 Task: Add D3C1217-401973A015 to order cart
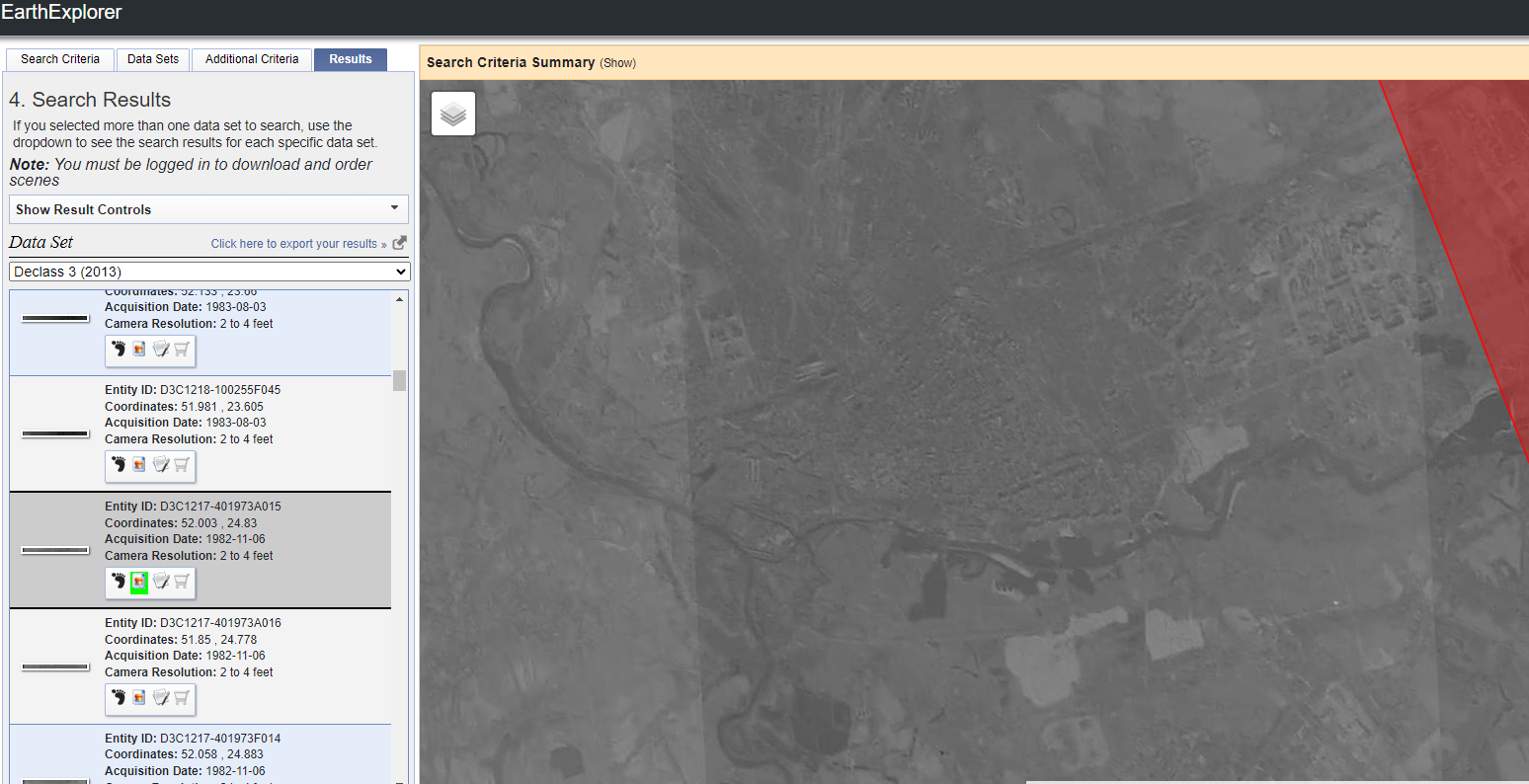pos(182,582)
